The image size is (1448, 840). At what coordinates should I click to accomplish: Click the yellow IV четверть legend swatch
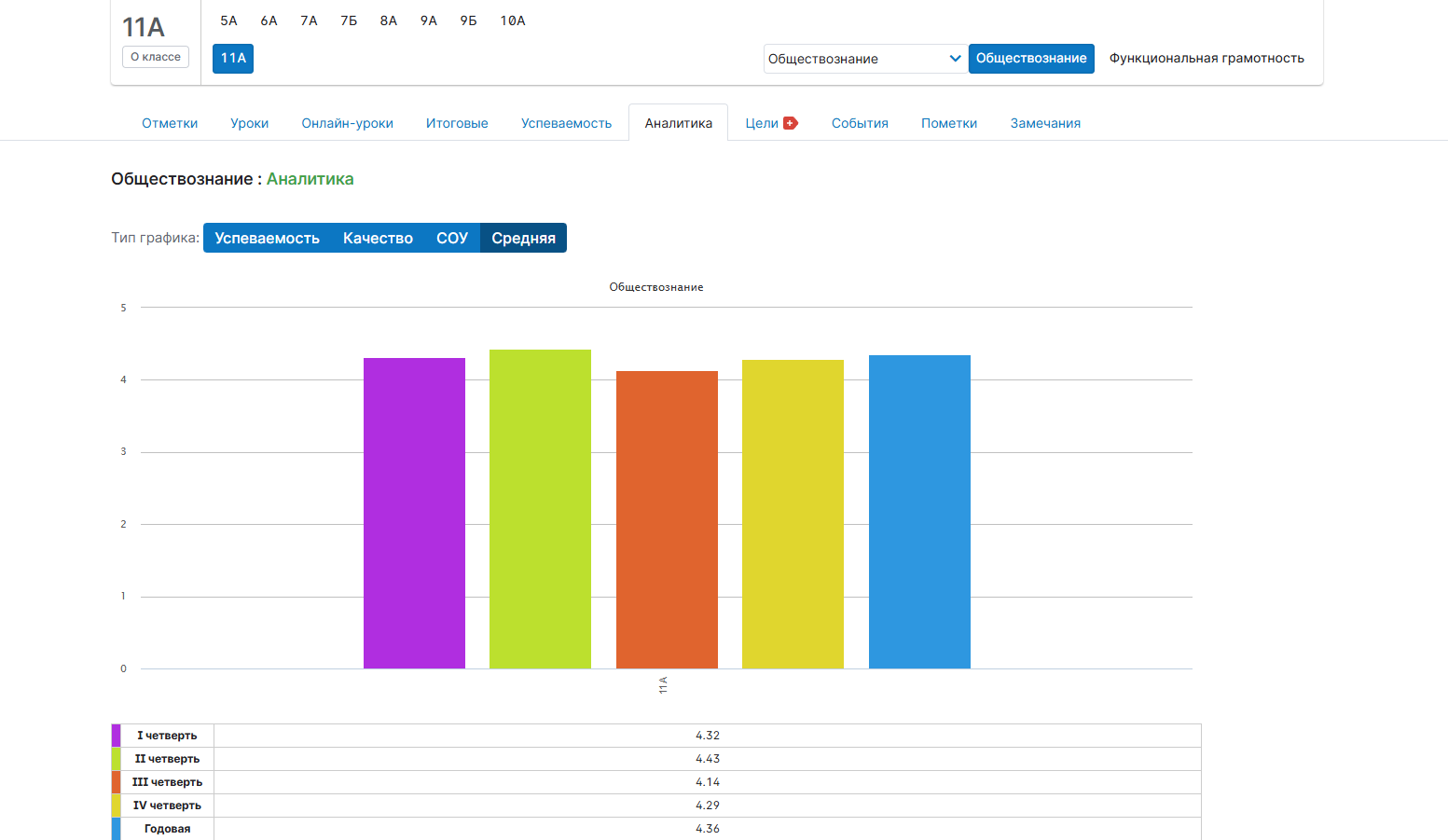(117, 806)
